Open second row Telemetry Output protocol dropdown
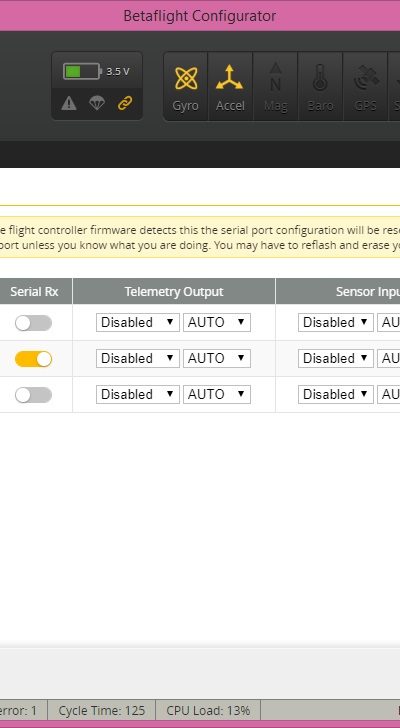The width and height of the screenshot is (400, 728). (138, 358)
